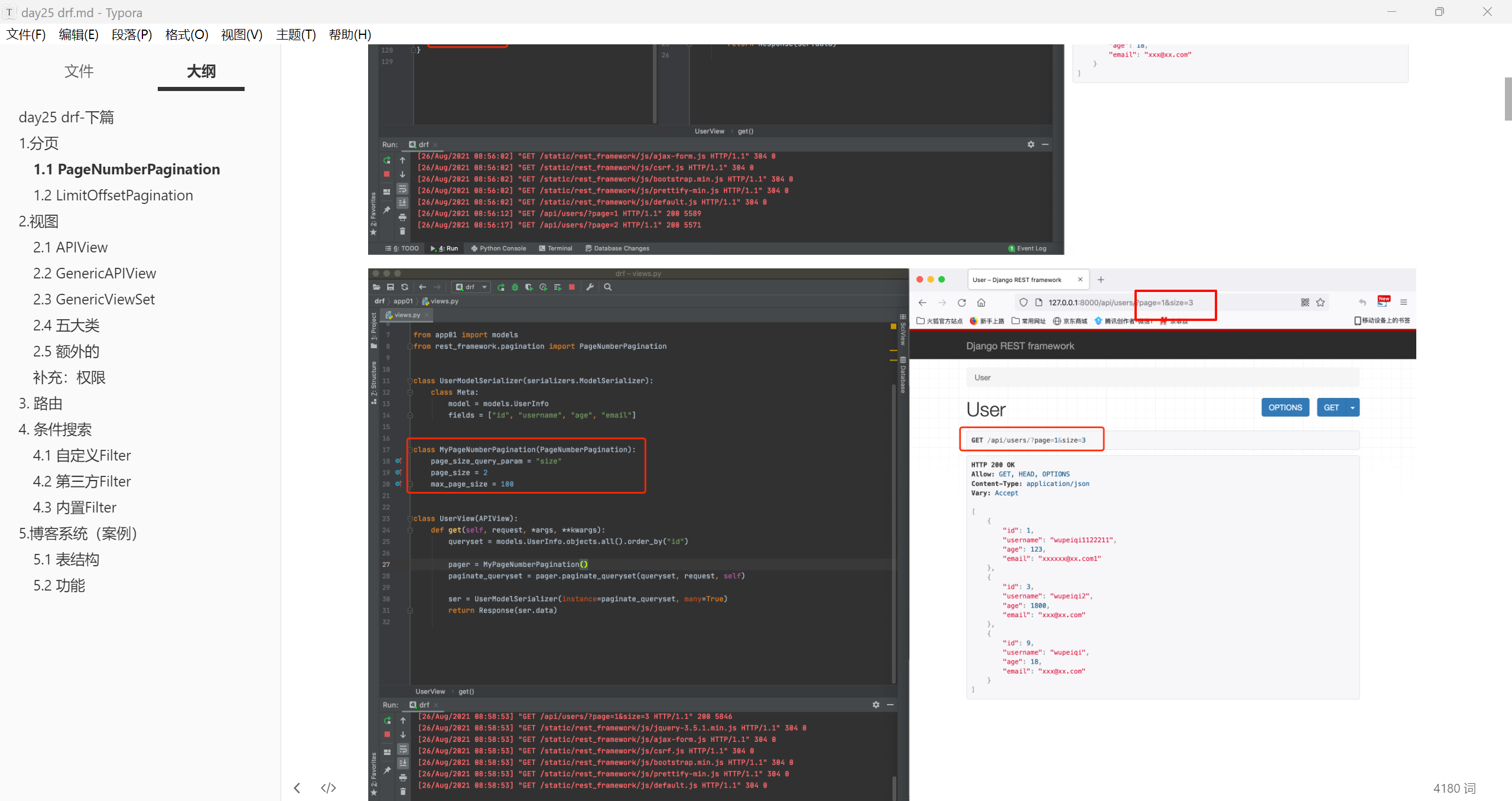Click GET button in Django REST framework
The width and height of the screenshot is (1512, 801).
point(1330,407)
